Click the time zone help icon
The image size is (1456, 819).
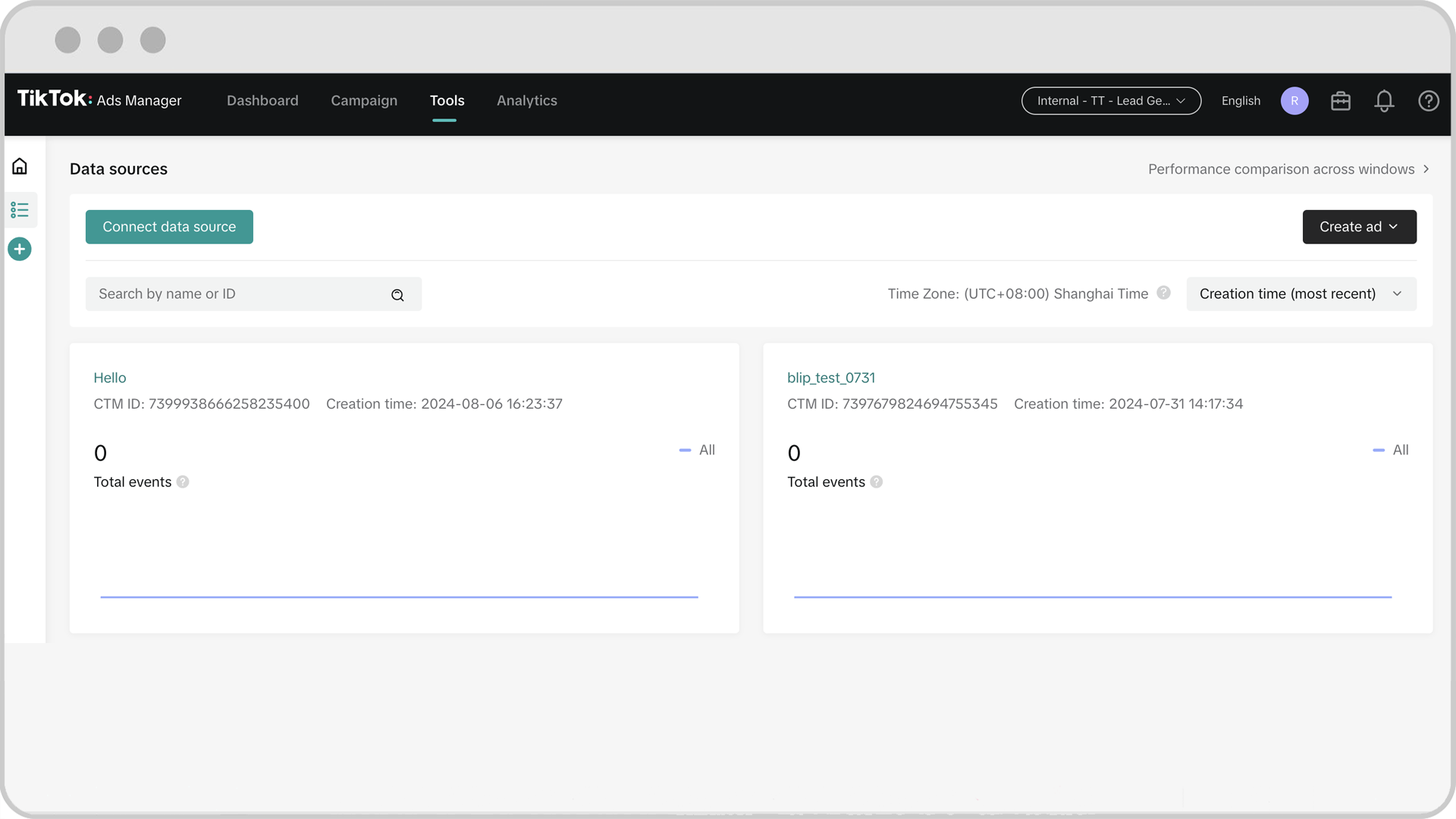click(x=1163, y=293)
